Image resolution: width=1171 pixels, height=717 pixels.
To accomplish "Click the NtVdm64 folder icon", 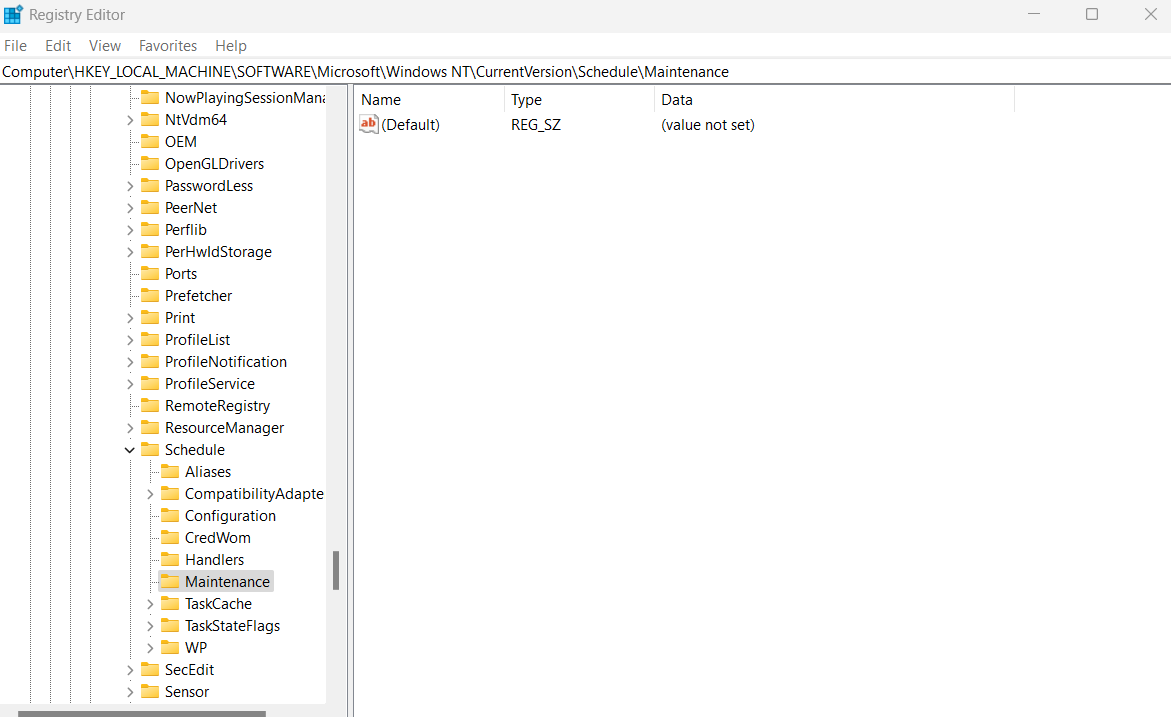I will (150, 120).
